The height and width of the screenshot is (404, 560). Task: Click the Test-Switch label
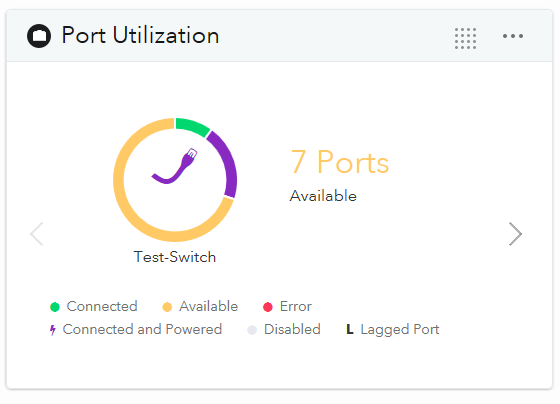175,257
